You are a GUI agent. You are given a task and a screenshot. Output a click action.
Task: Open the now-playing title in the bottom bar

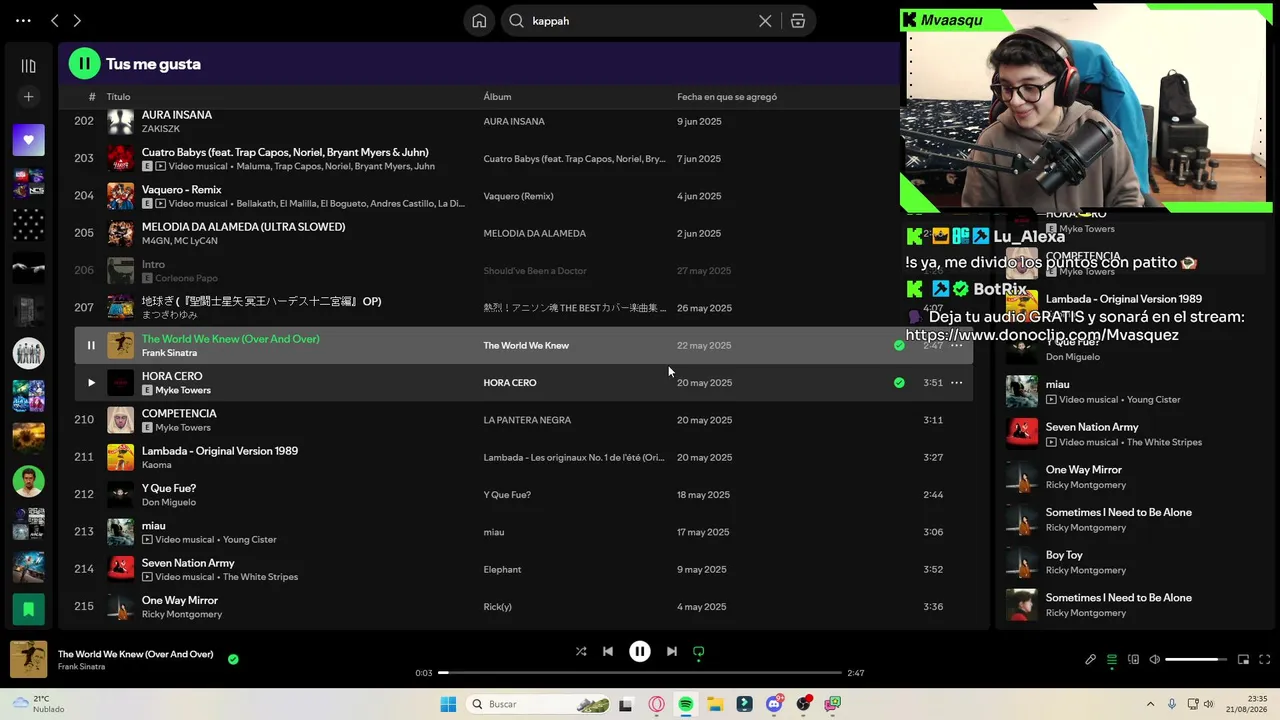tap(135, 654)
